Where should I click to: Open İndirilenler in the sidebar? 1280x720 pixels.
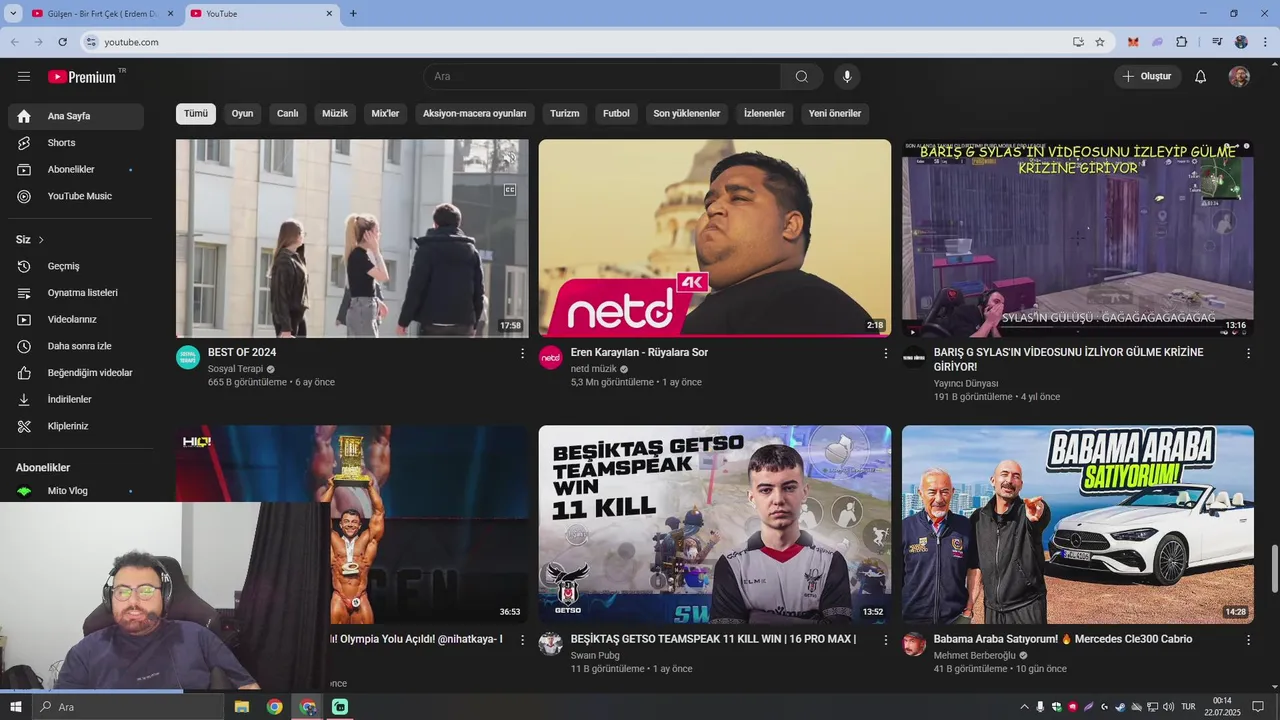click(x=76, y=399)
